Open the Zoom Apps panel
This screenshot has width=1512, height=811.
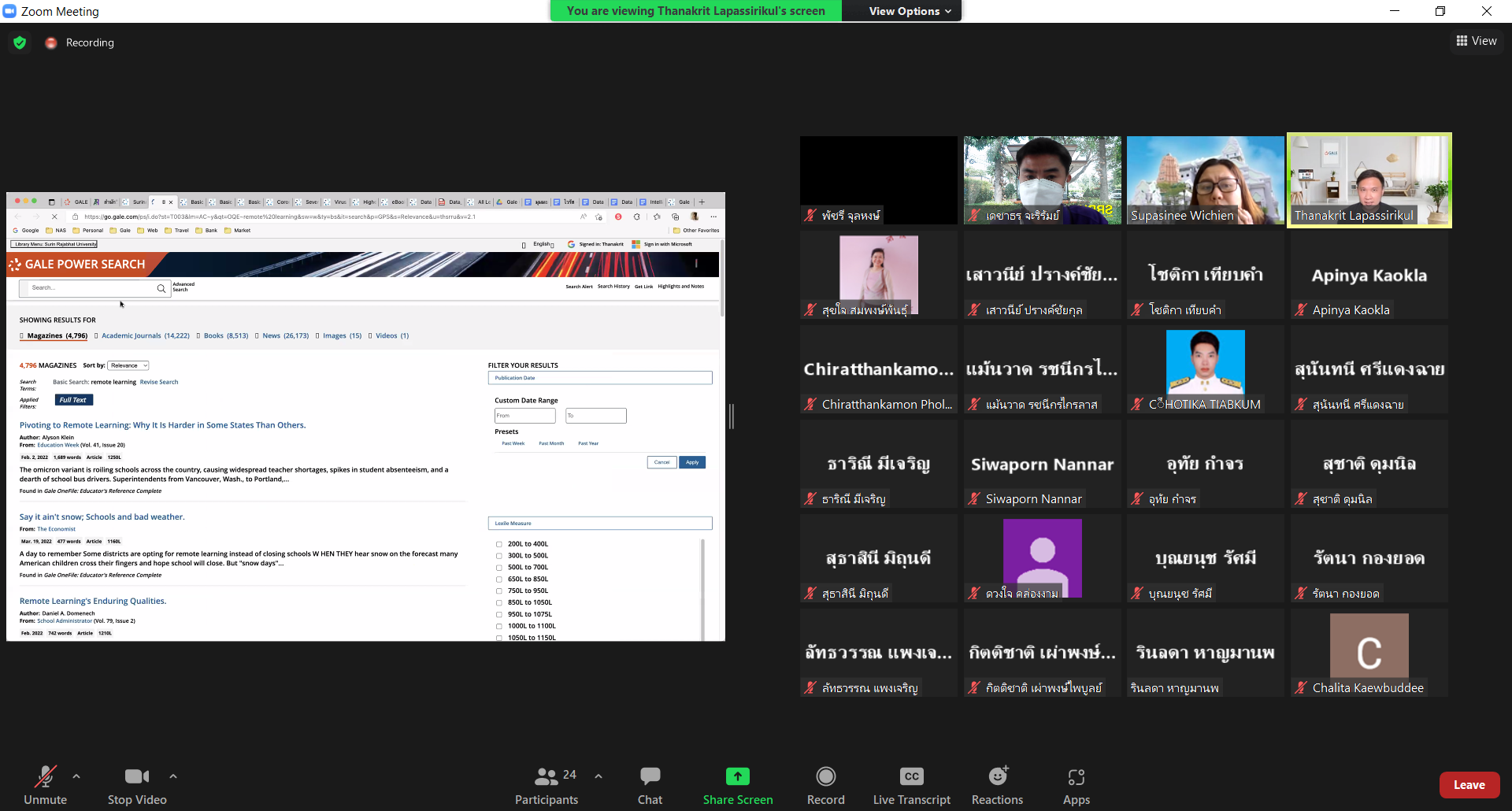coord(1076,777)
